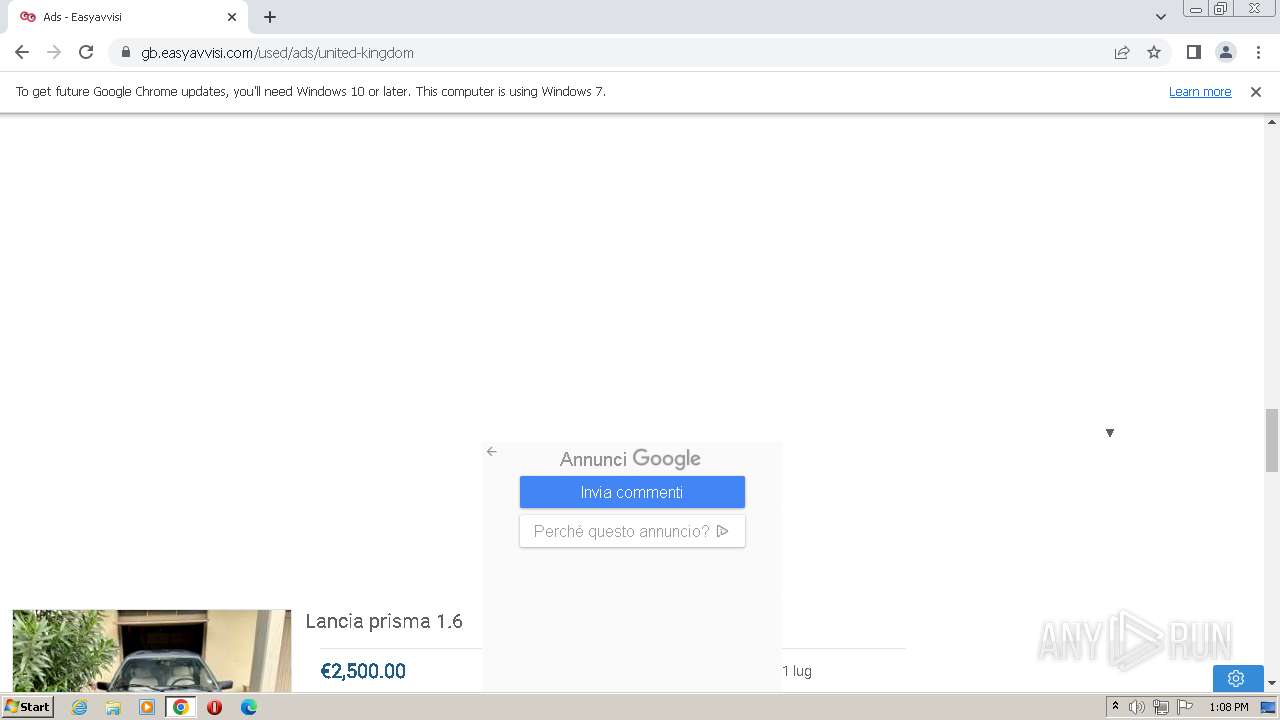The image size is (1280, 720).
Task: Switch to Chrome taskbar icon
Action: point(181,707)
